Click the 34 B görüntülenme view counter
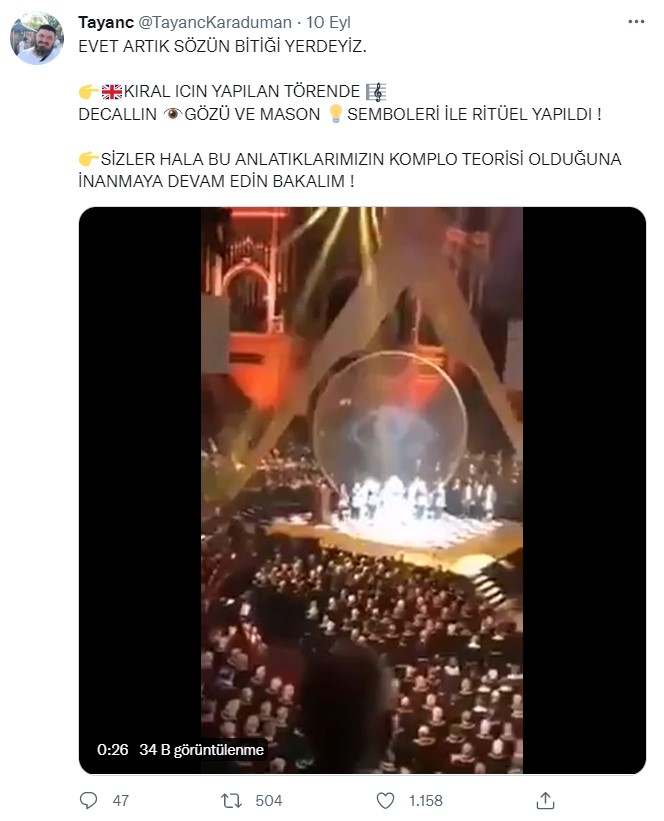The image size is (664, 821). (x=202, y=750)
